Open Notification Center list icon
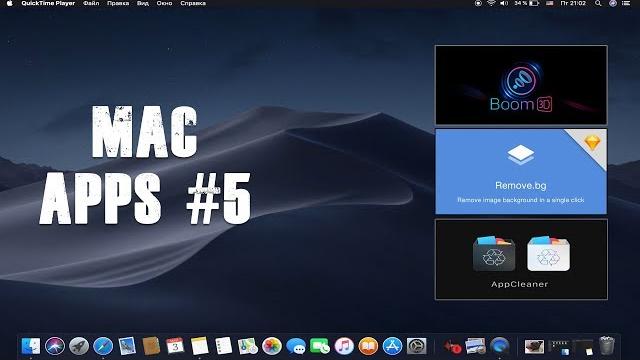Image resolution: width=640 pixels, height=360 pixels. click(x=626, y=3)
